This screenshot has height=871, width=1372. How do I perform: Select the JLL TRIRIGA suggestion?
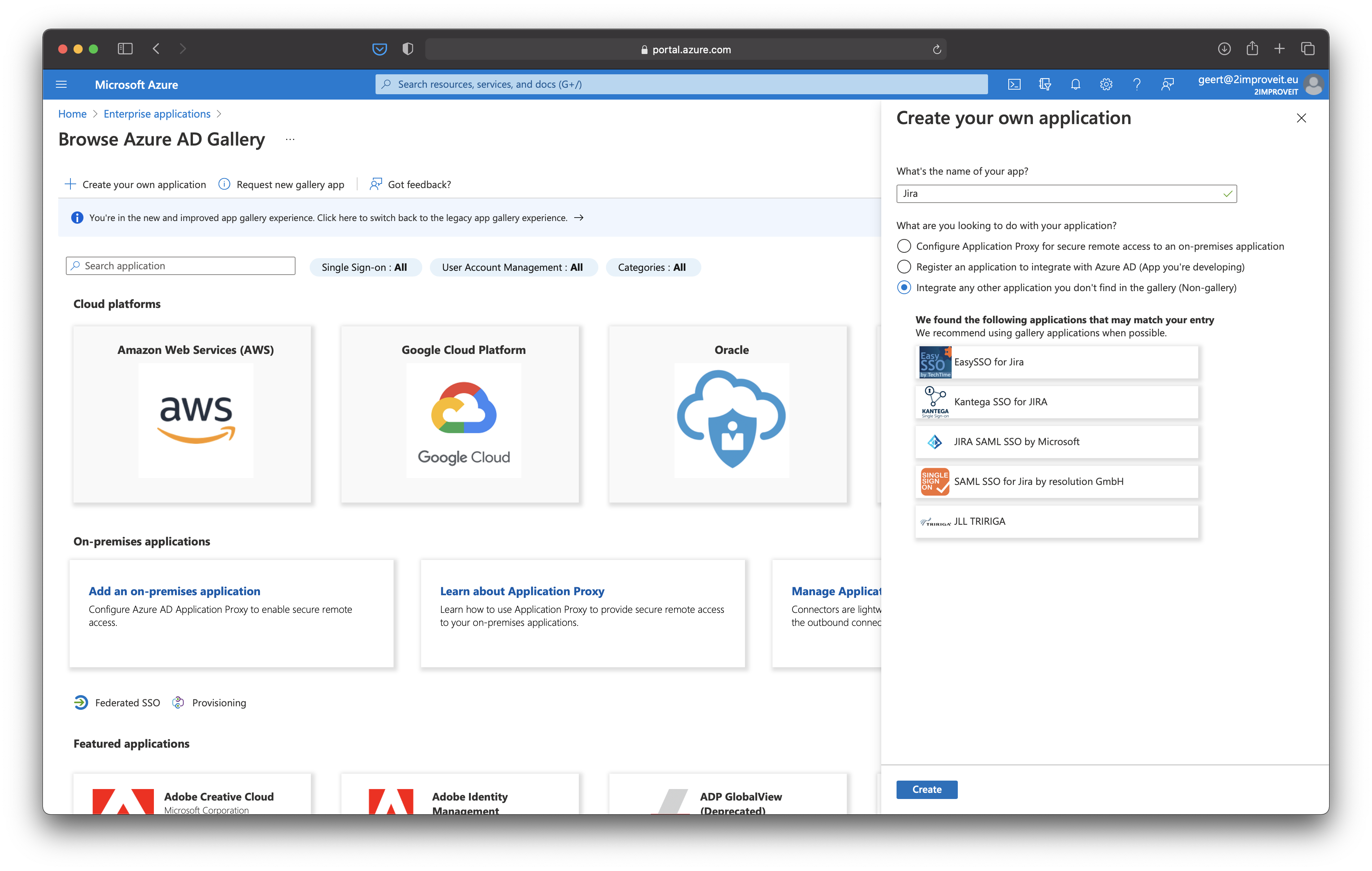pyautogui.click(x=1056, y=522)
